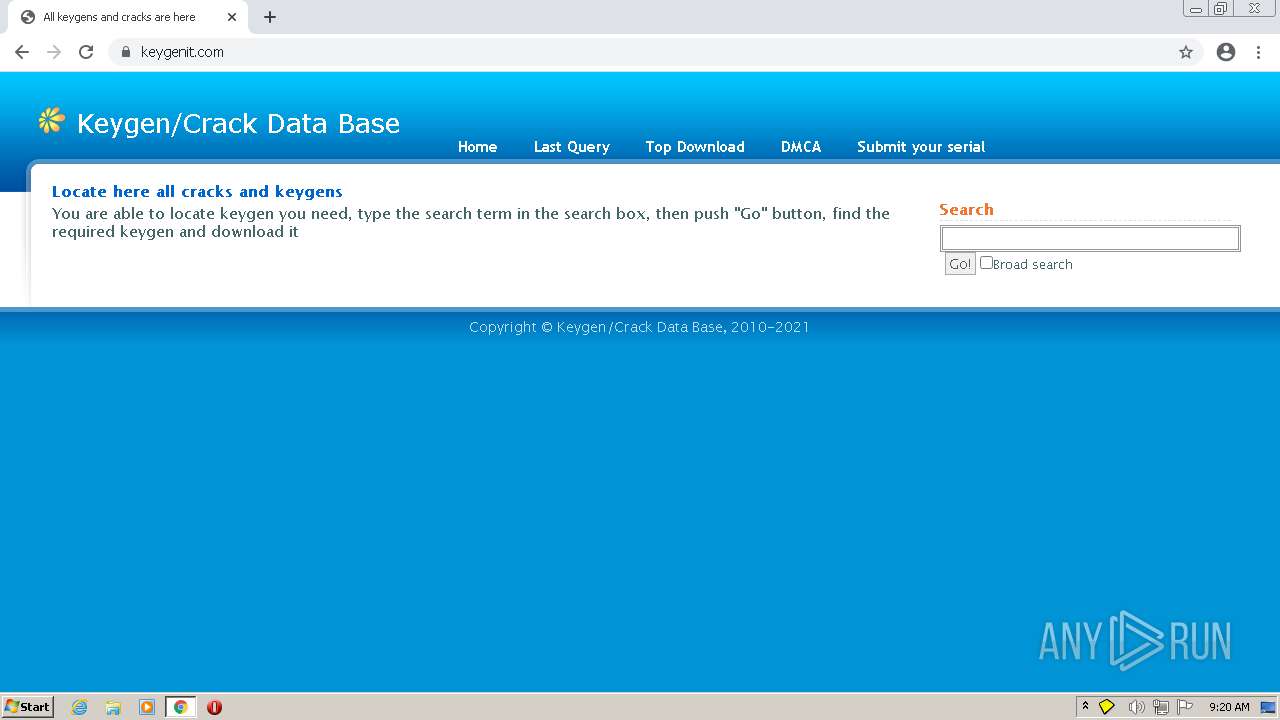
Task: Restore down the Chrome window
Action: (x=1220, y=9)
